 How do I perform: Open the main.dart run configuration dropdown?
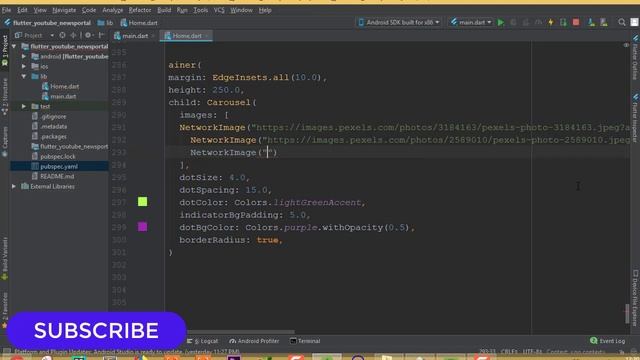[x=471, y=22]
